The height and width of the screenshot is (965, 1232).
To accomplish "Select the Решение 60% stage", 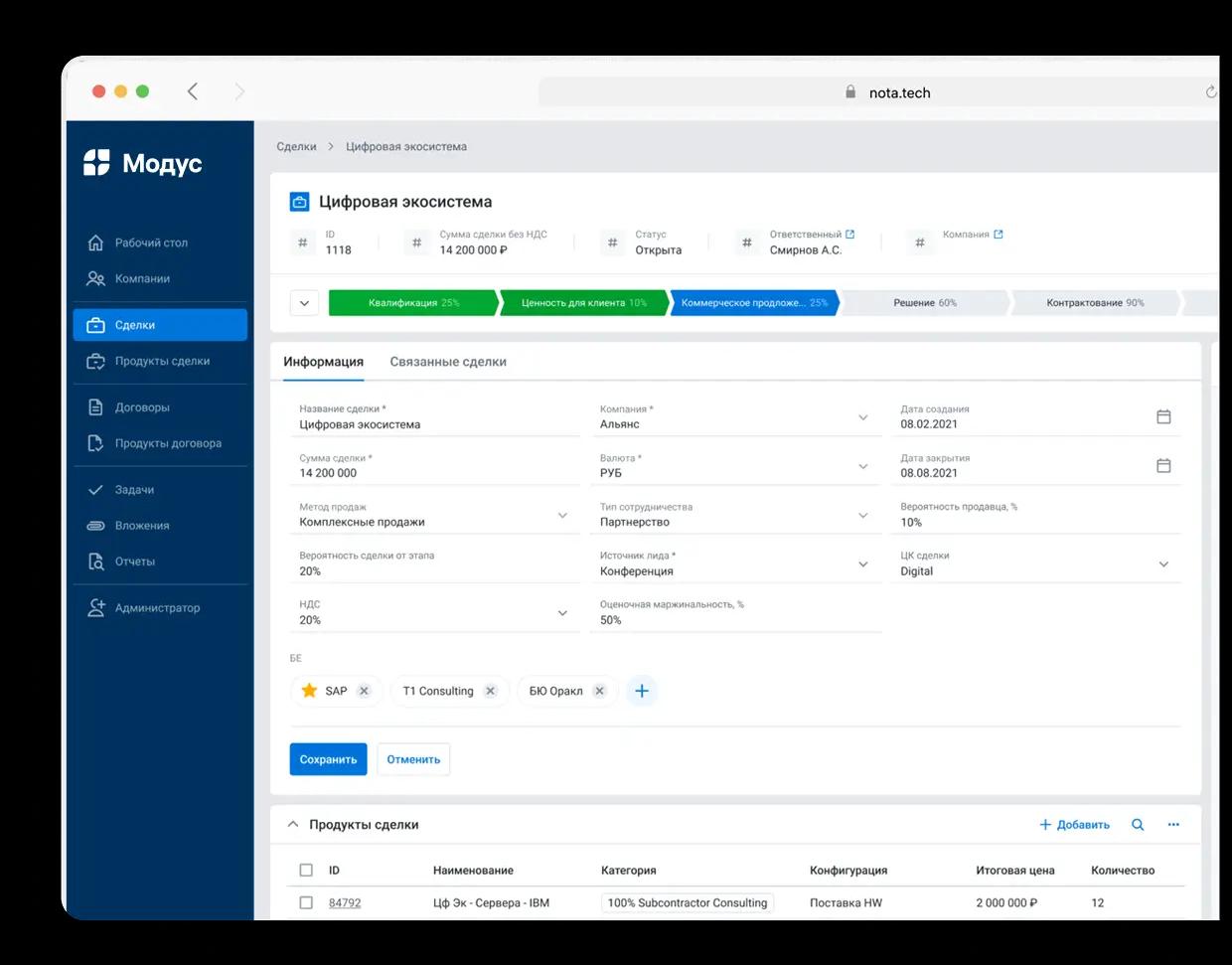I will tap(925, 303).
